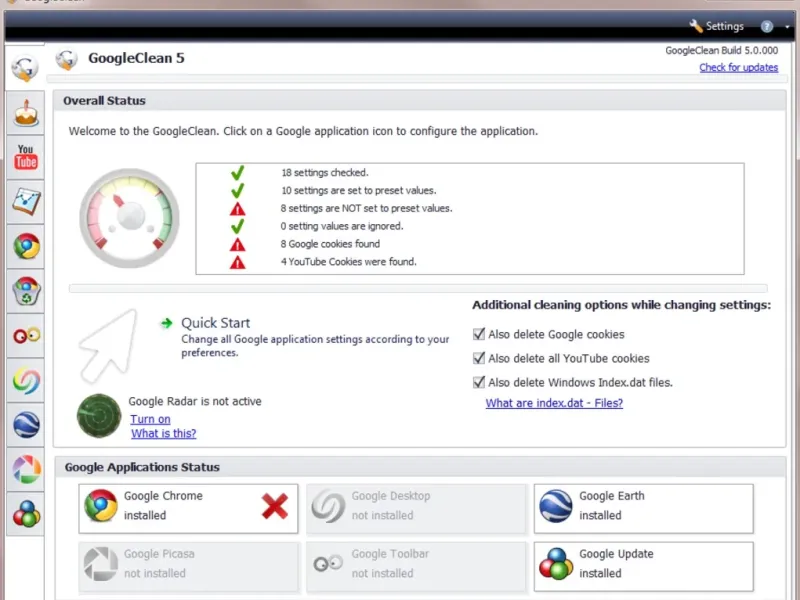
Task: Click the green Google Radar icon
Action: 99,415
